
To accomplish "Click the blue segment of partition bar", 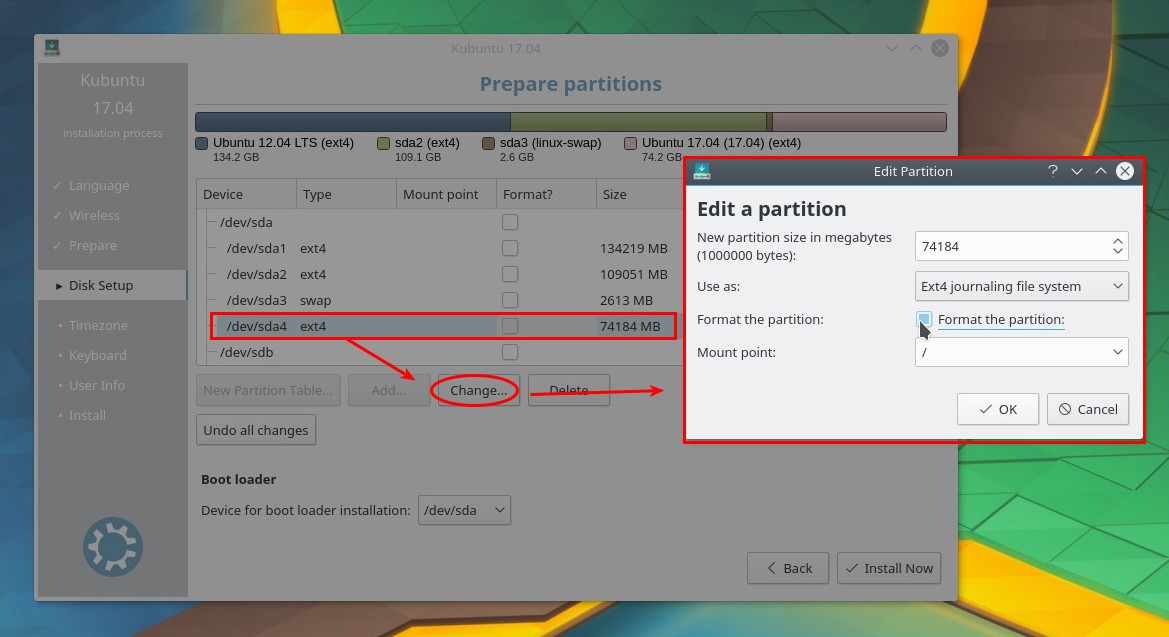I will 353,122.
